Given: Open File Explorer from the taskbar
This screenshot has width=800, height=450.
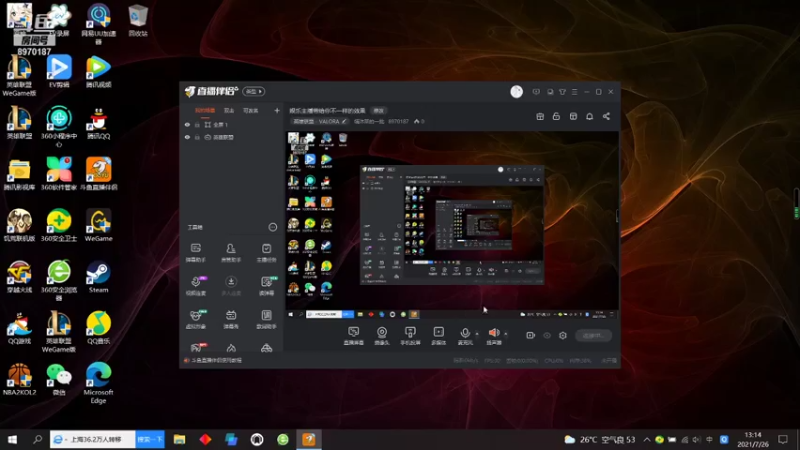Looking at the screenshot, I should tap(179, 439).
